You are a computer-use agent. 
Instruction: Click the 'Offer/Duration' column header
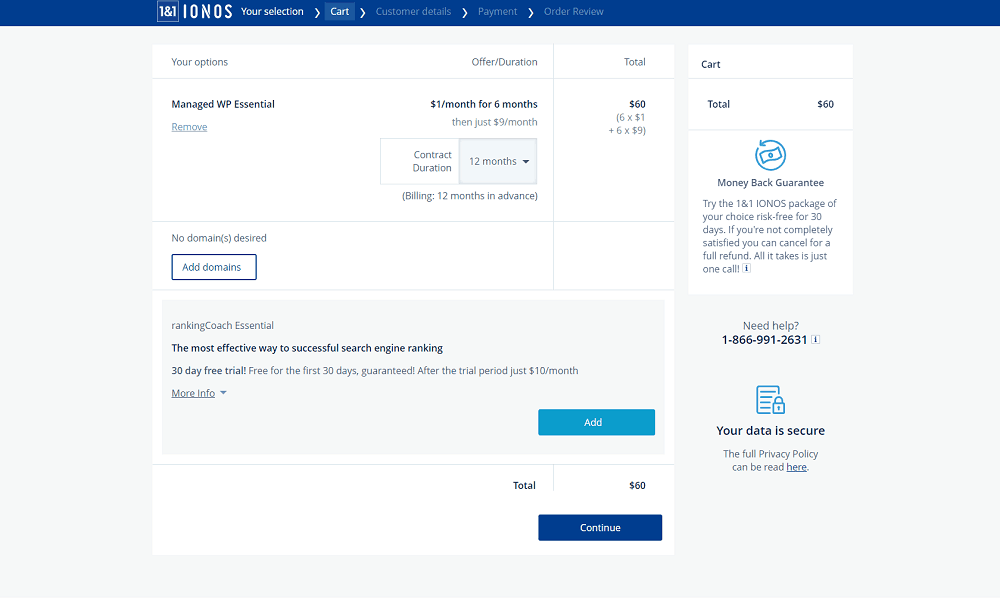tap(504, 62)
